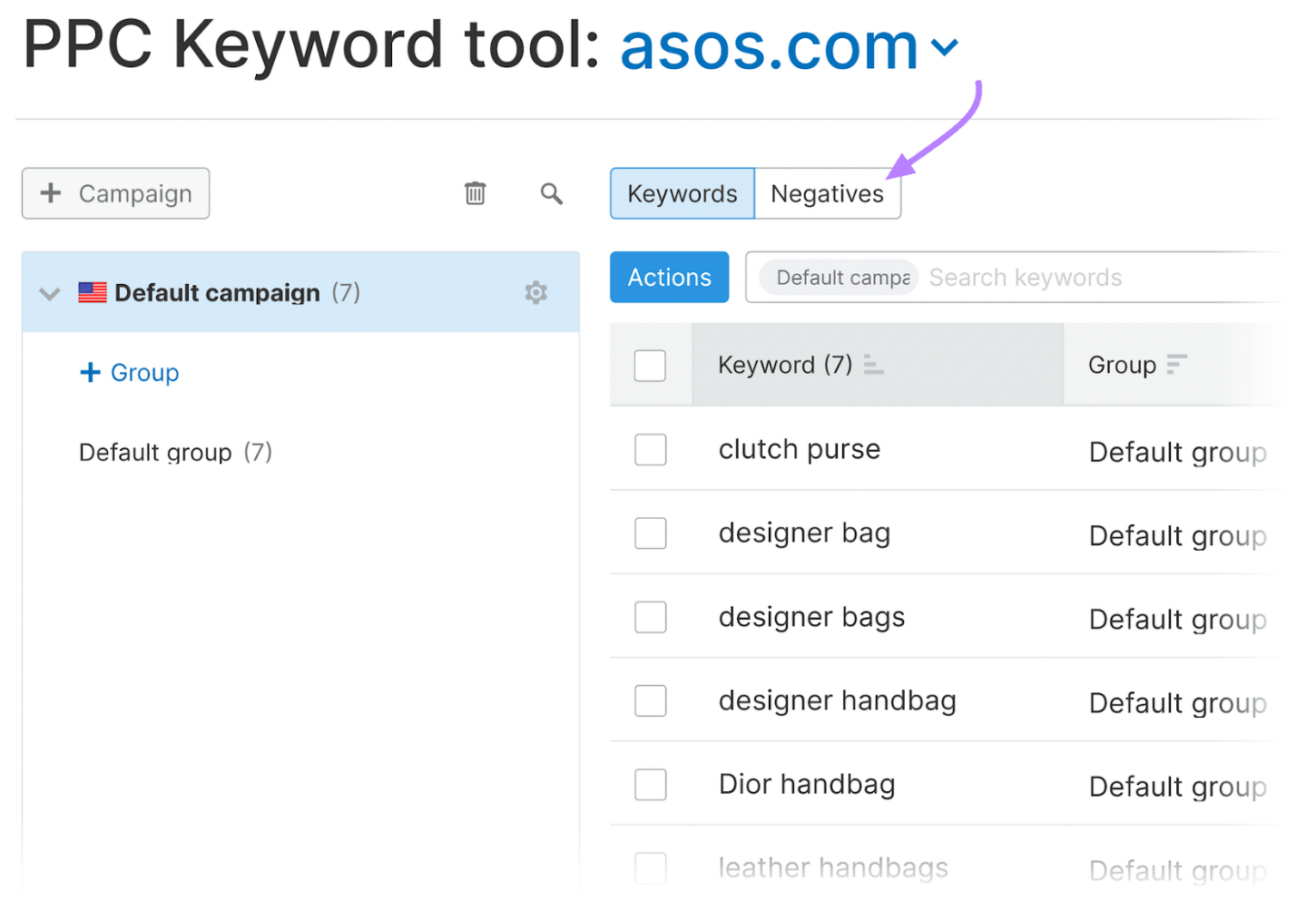Screen dimensions: 1316x920
Task: Click the US flag campaign icon
Action: 92,293
